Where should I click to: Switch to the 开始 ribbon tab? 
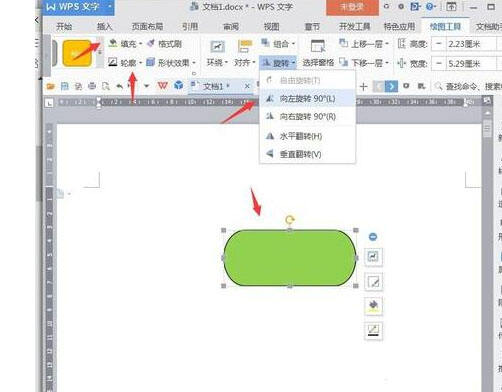click(64, 27)
